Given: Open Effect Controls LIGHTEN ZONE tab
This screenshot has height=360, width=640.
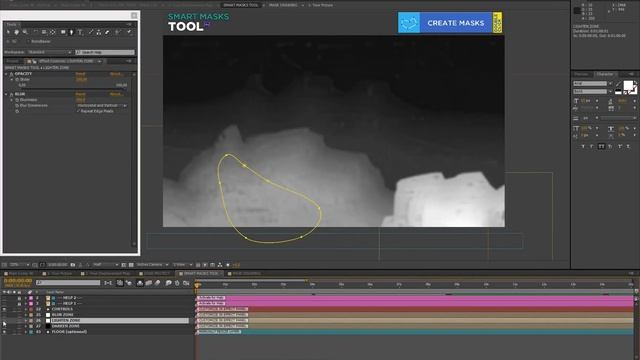Looking at the screenshot, I should [x=65, y=61].
